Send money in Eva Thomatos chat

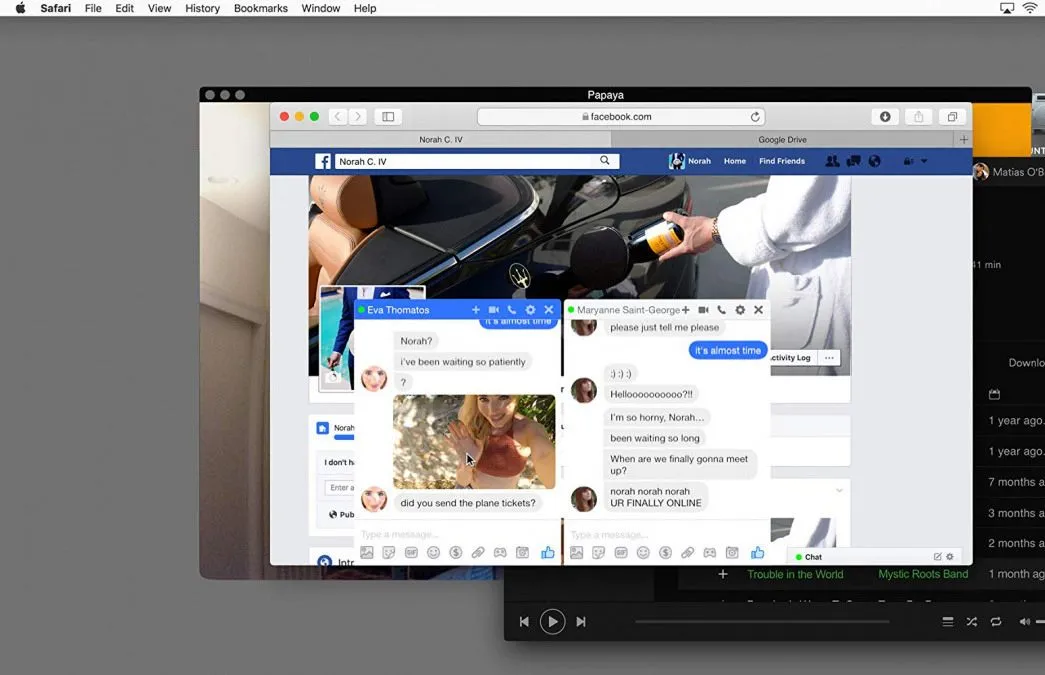(x=456, y=552)
